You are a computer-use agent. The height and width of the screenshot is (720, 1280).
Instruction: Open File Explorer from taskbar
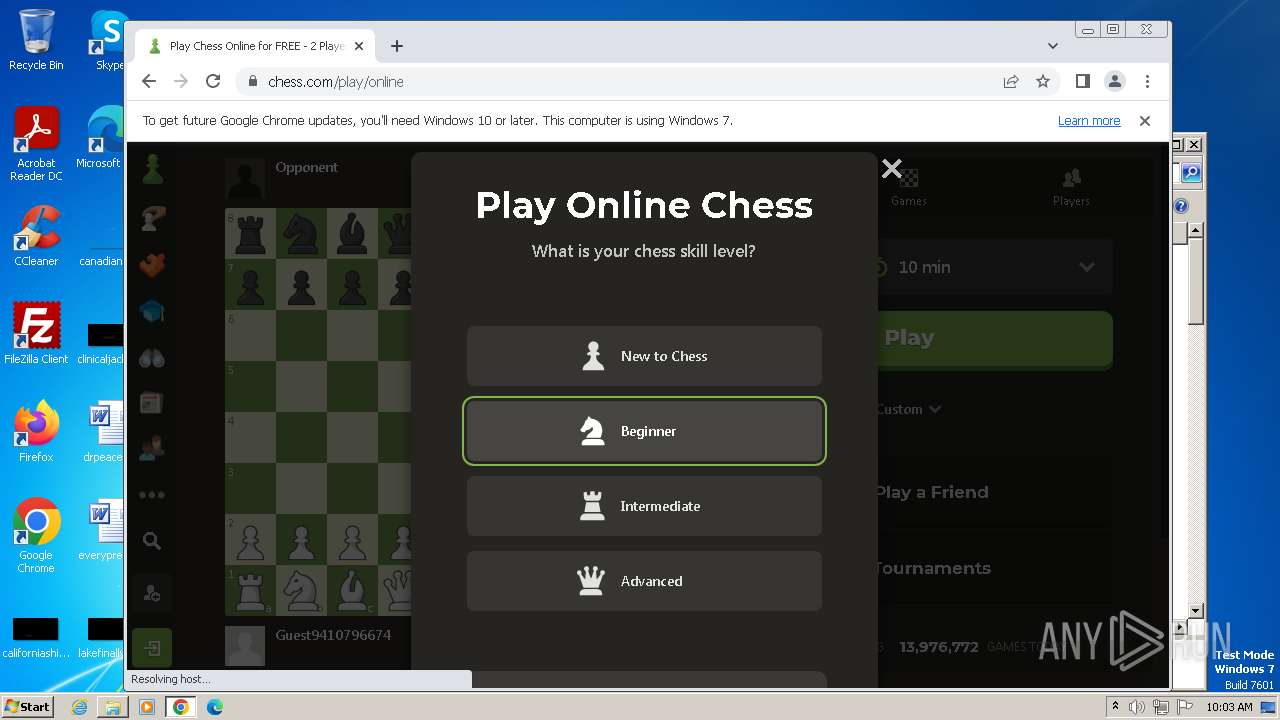point(113,707)
